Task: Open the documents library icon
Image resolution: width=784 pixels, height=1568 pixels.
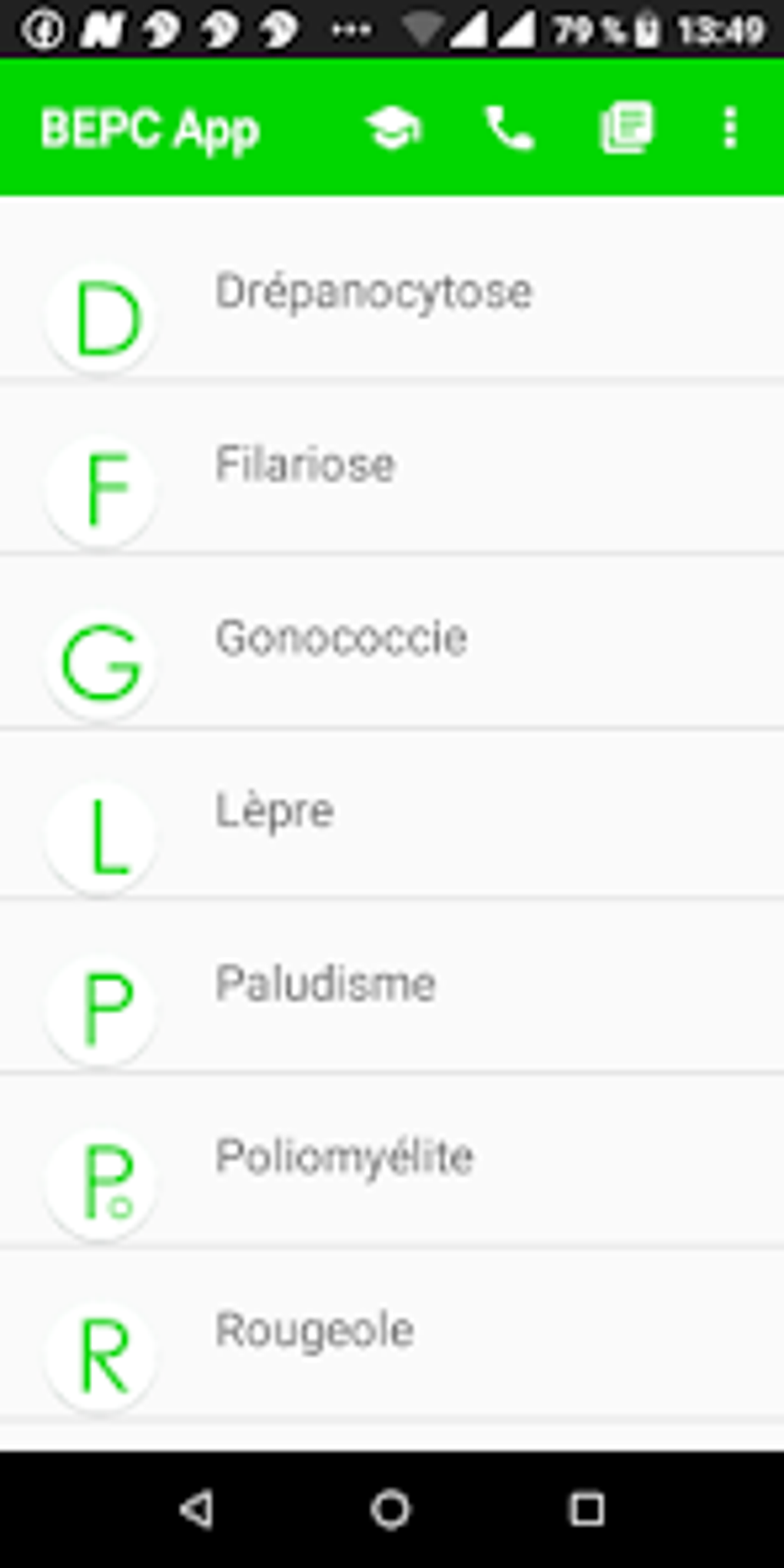Action: tap(626, 128)
